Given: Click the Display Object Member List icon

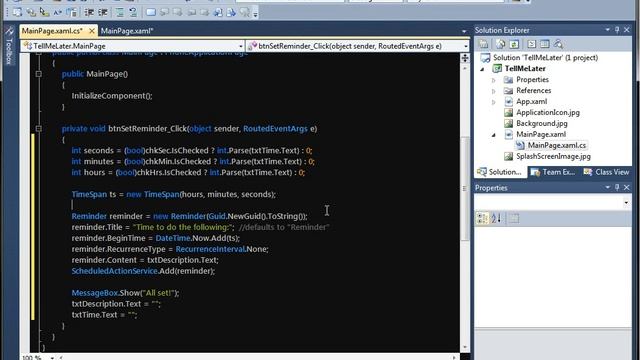Looking at the screenshot, I should point(17,12).
